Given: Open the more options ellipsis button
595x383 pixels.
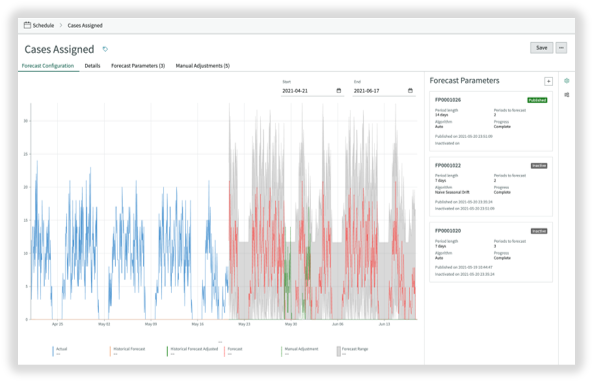Looking at the screenshot, I should point(561,48).
